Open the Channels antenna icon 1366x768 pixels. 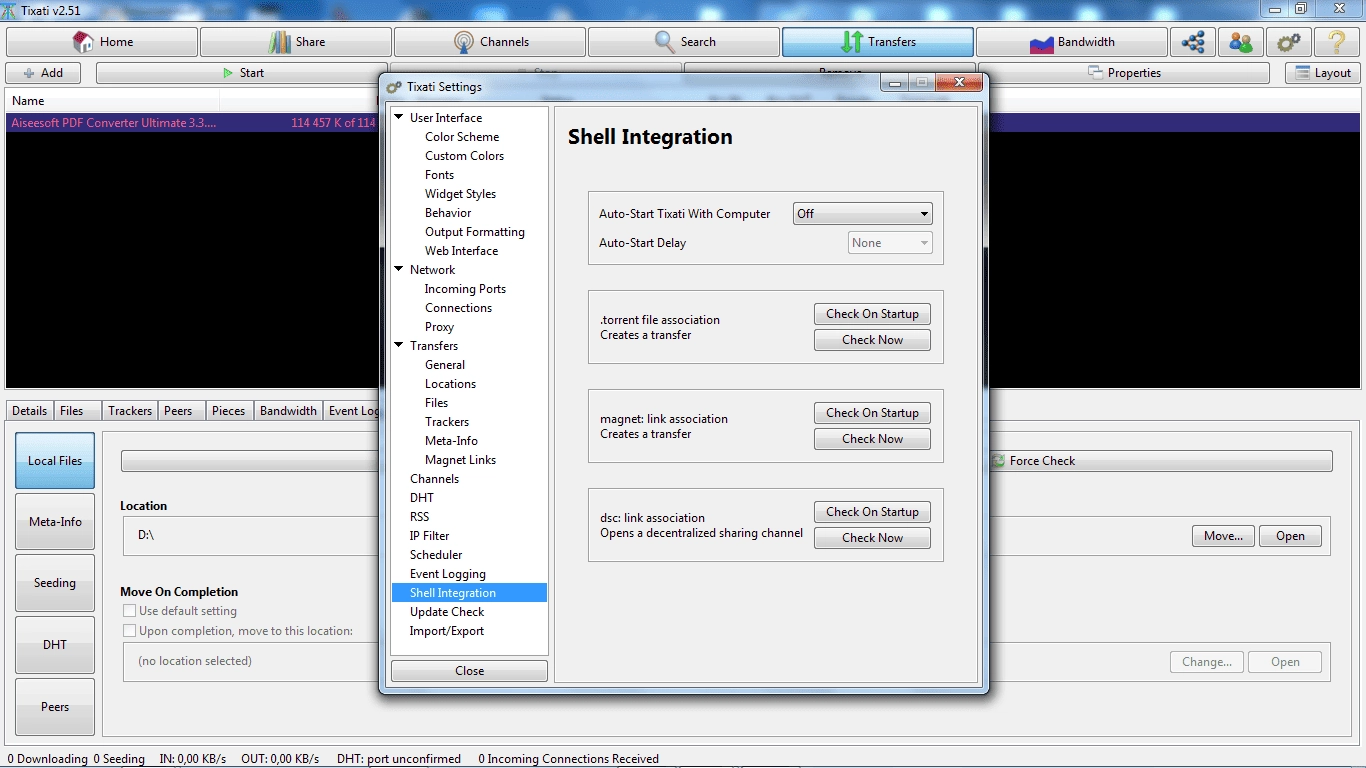click(x=464, y=42)
